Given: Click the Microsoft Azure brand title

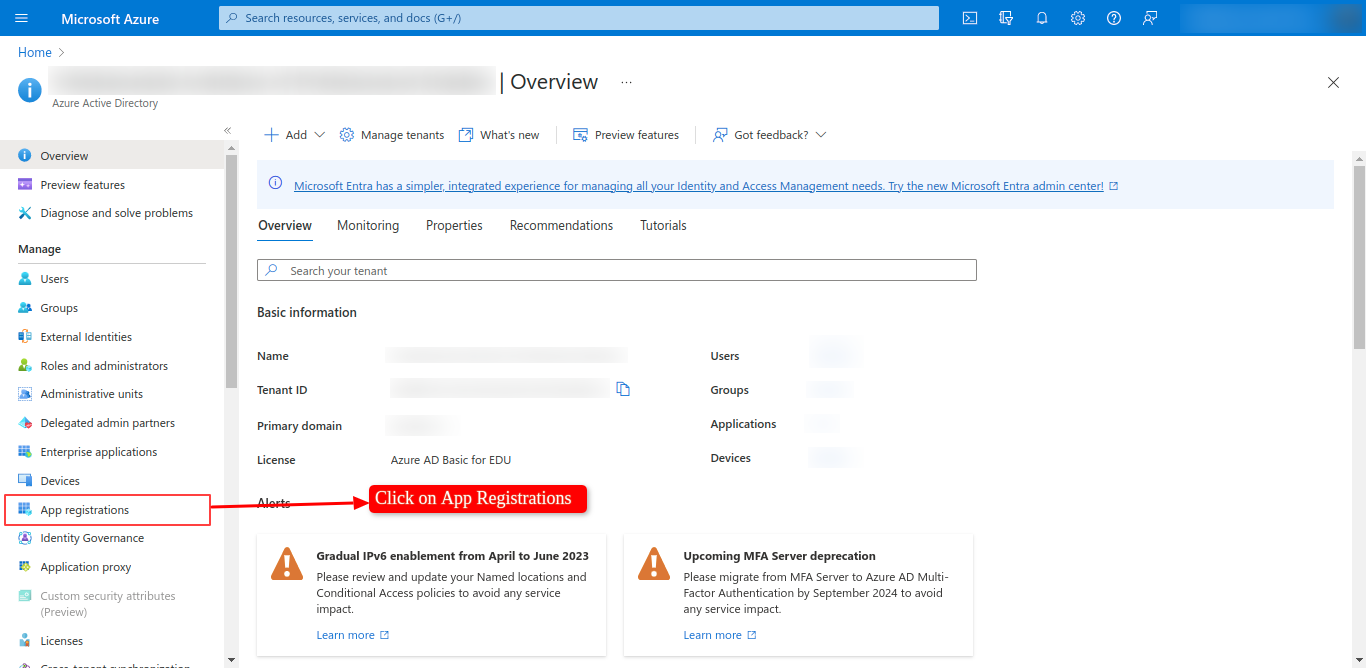Looking at the screenshot, I should (110, 18).
